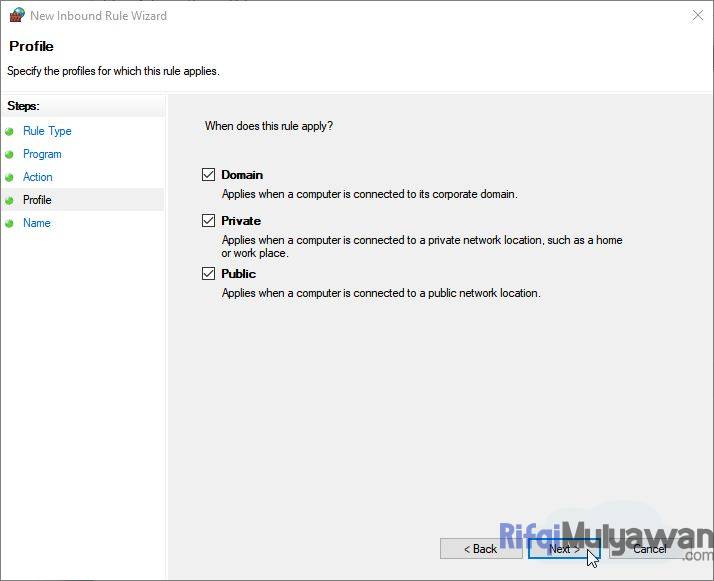Image resolution: width=714 pixels, height=581 pixels.
Task: Click the green bullet beside Rule Type
Action: pyautogui.click(x=10, y=131)
